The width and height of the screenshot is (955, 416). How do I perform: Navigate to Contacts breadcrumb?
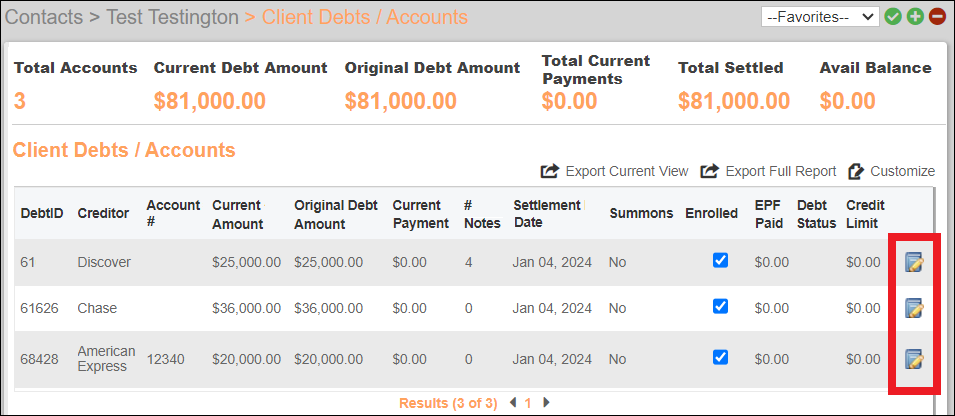point(43,17)
